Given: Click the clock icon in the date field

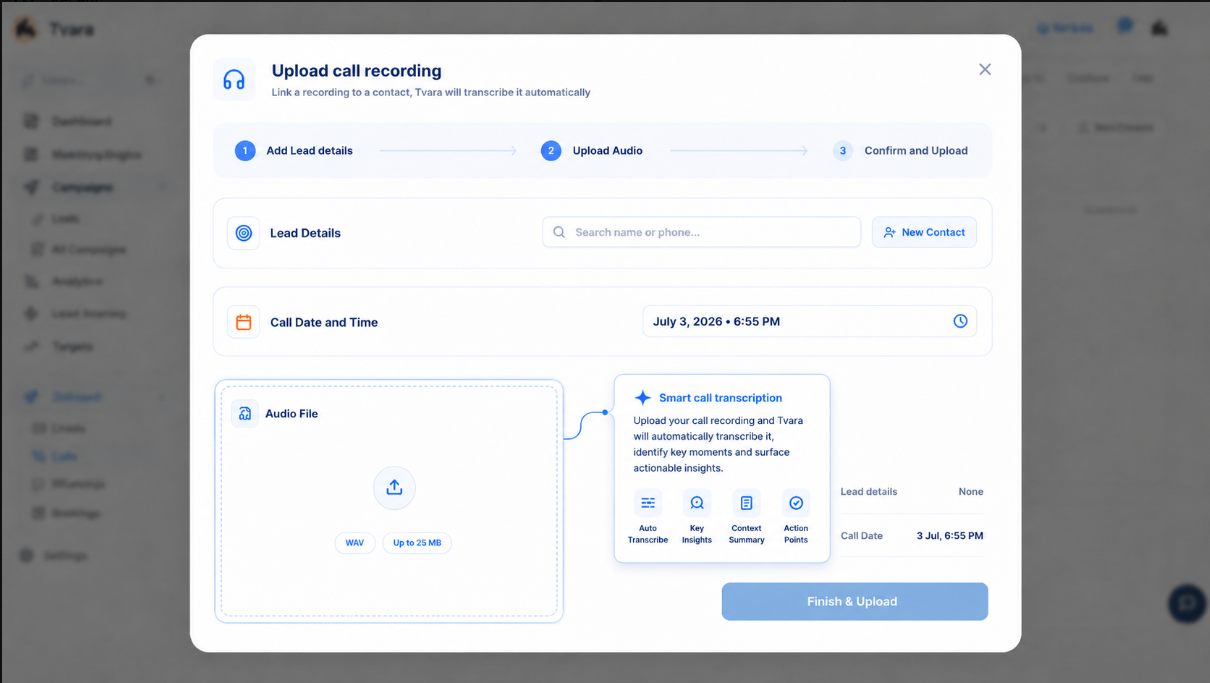Looking at the screenshot, I should [960, 321].
